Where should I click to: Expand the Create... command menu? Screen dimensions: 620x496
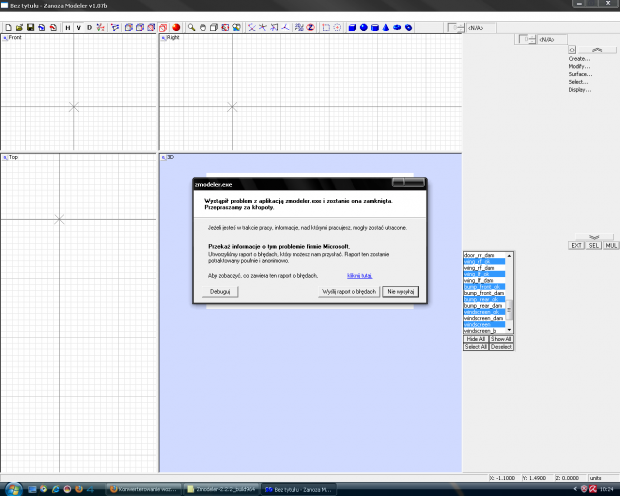[579, 59]
